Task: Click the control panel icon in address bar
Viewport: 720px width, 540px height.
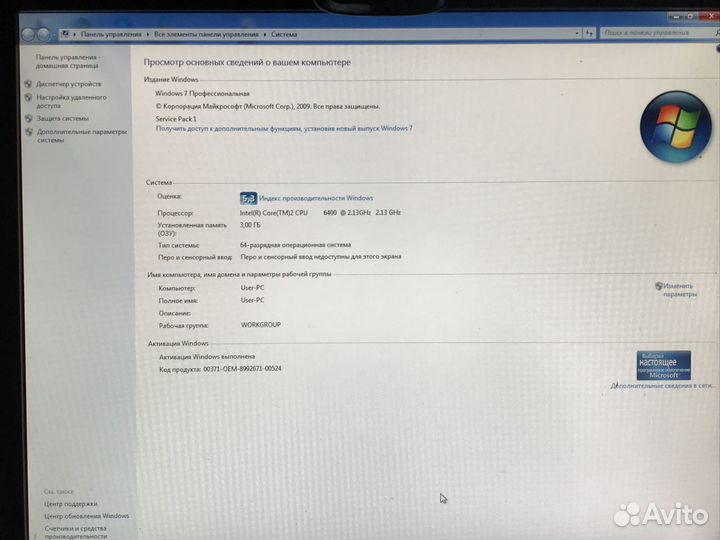Action: (65, 34)
